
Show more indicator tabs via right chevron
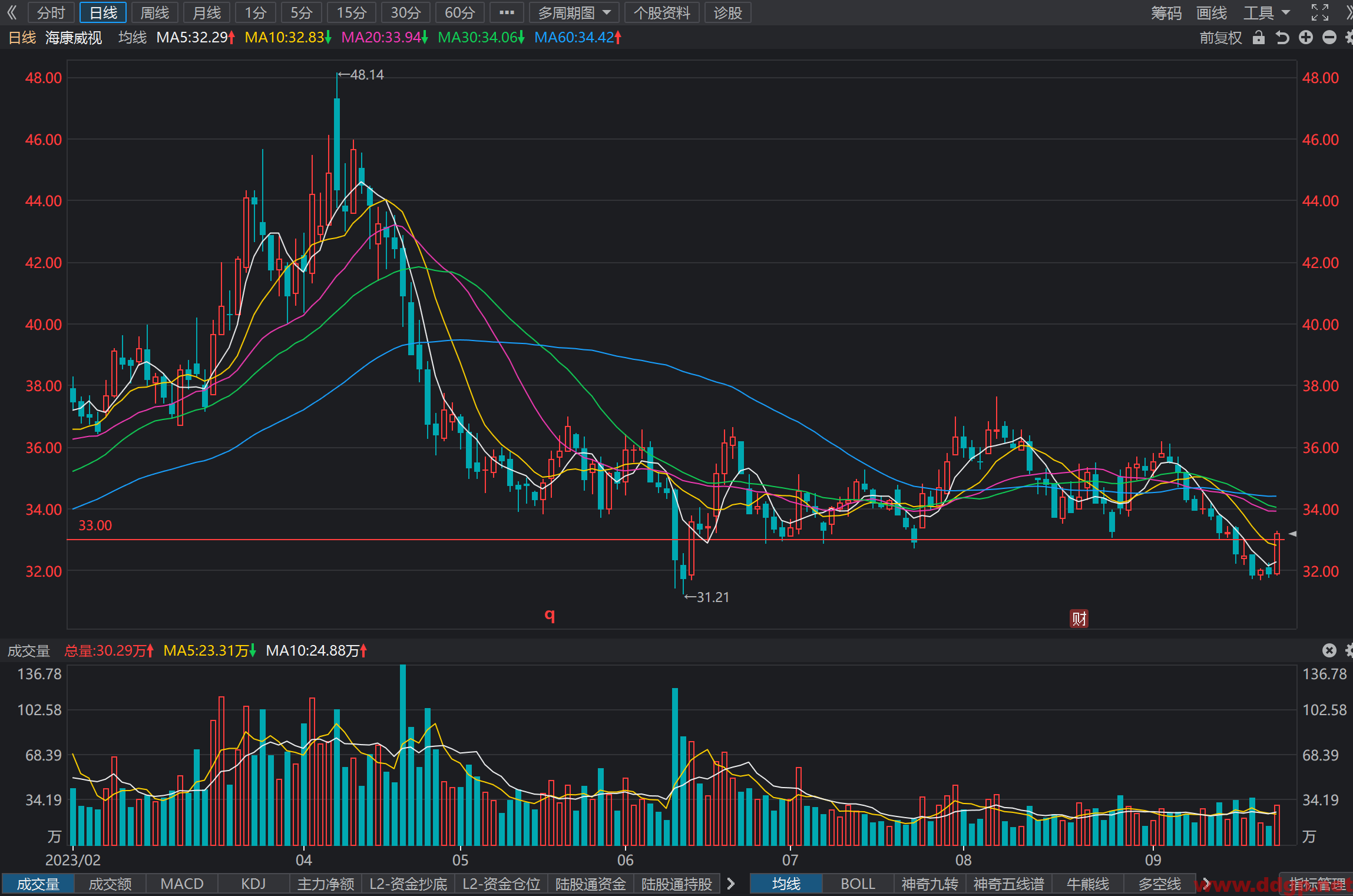pos(731,884)
